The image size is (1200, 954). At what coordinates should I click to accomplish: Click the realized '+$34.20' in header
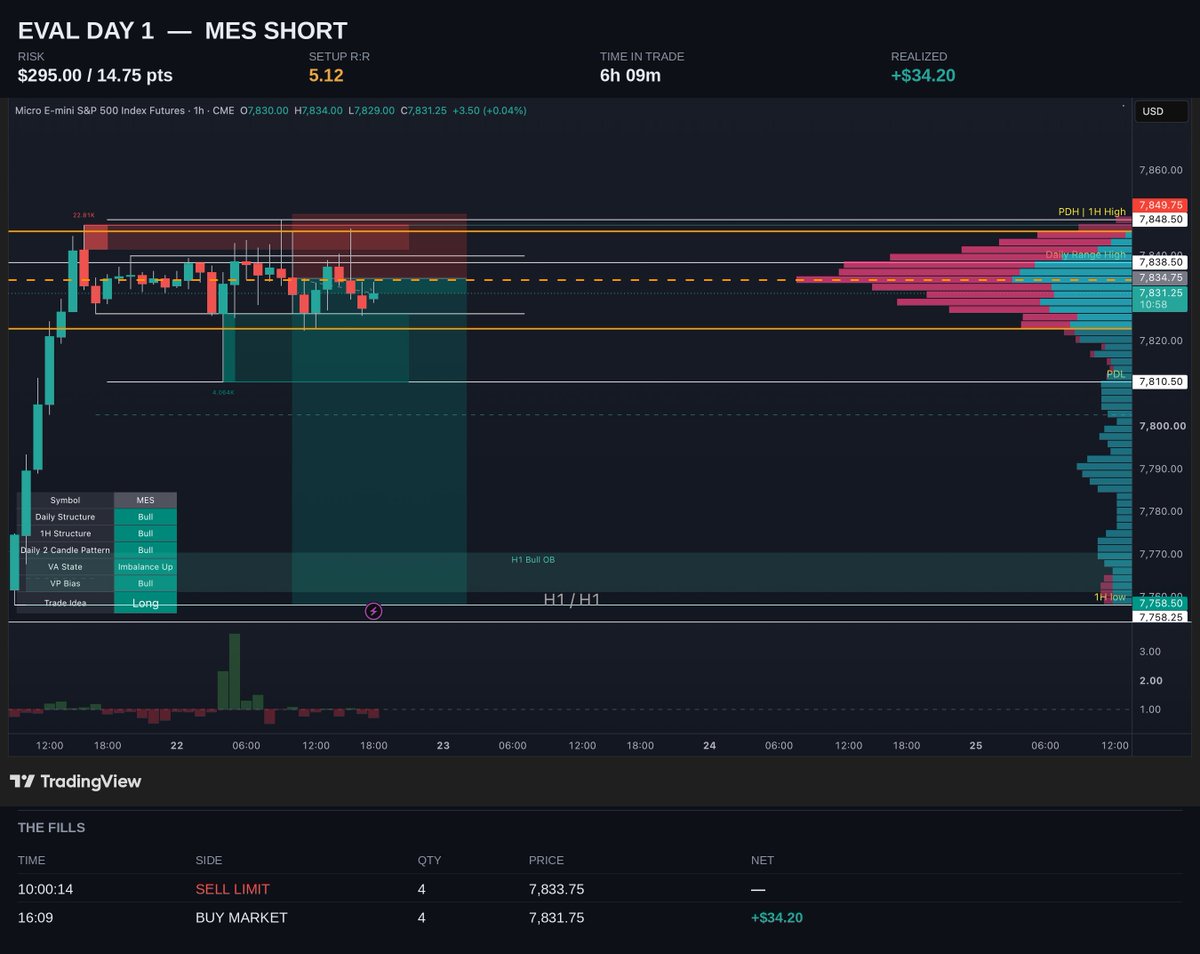click(x=922, y=75)
